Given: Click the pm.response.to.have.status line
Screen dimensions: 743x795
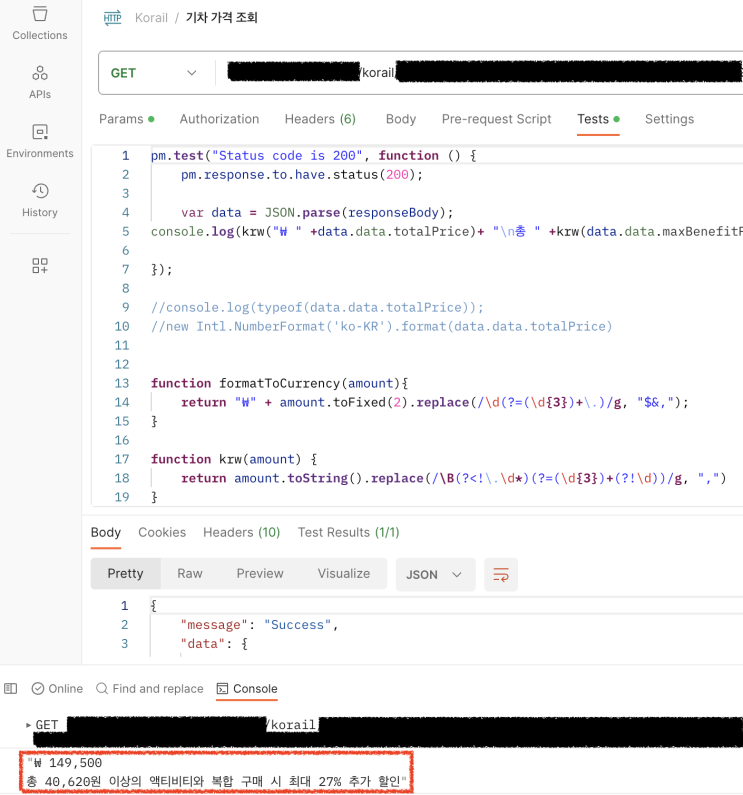Looking at the screenshot, I should tap(302, 175).
